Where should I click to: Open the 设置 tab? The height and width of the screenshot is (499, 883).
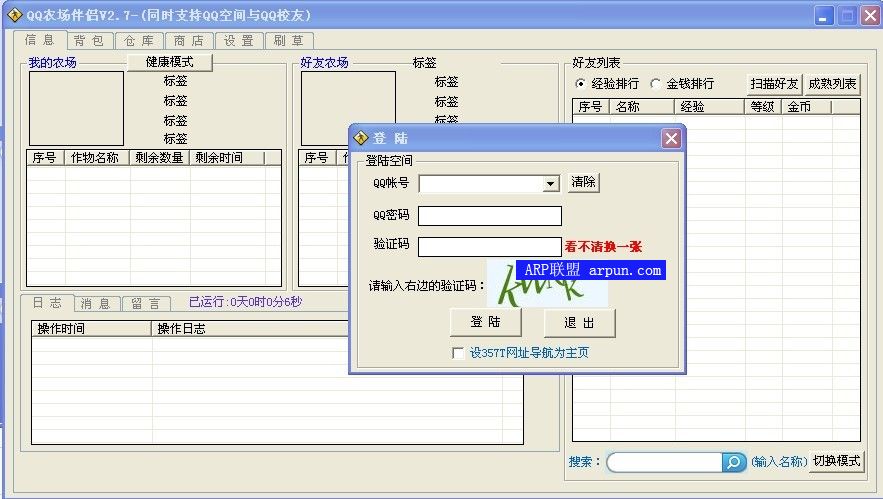click(x=239, y=41)
